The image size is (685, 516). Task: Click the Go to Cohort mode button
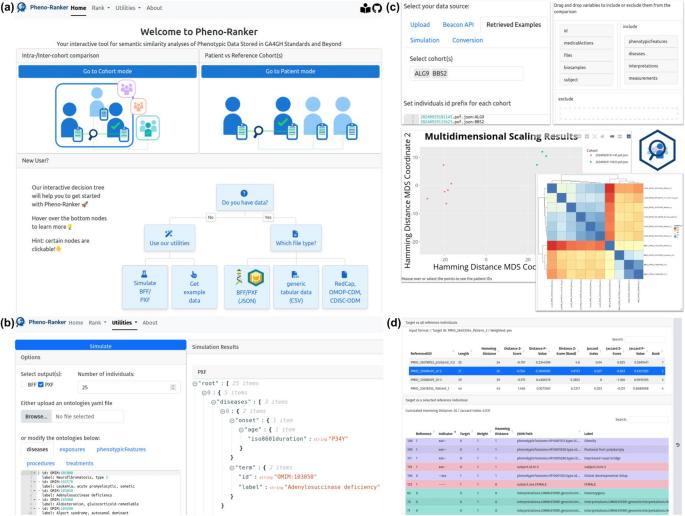(107, 71)
